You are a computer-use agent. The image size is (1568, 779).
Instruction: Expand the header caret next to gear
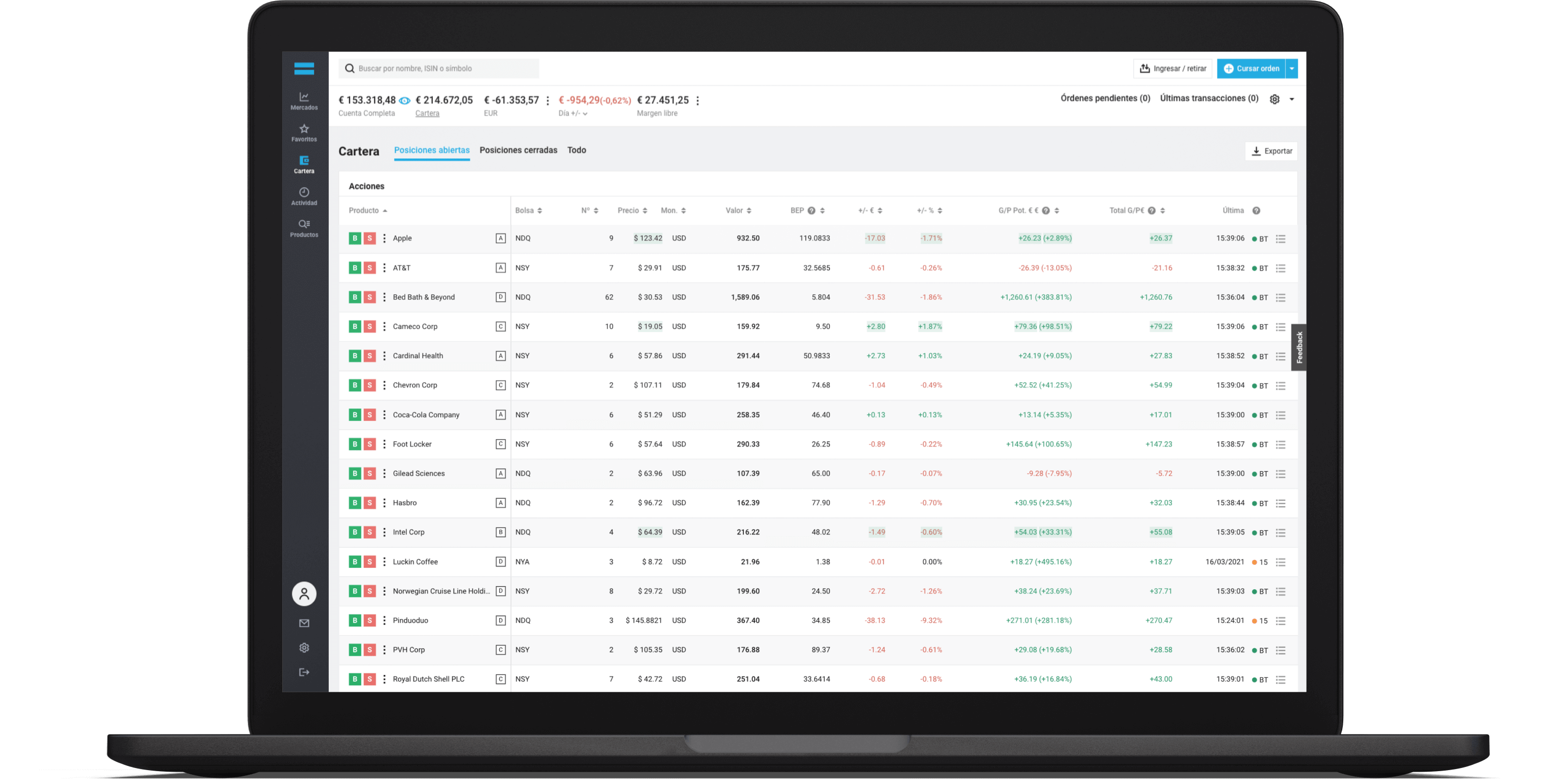click(x=1291, y=99)
